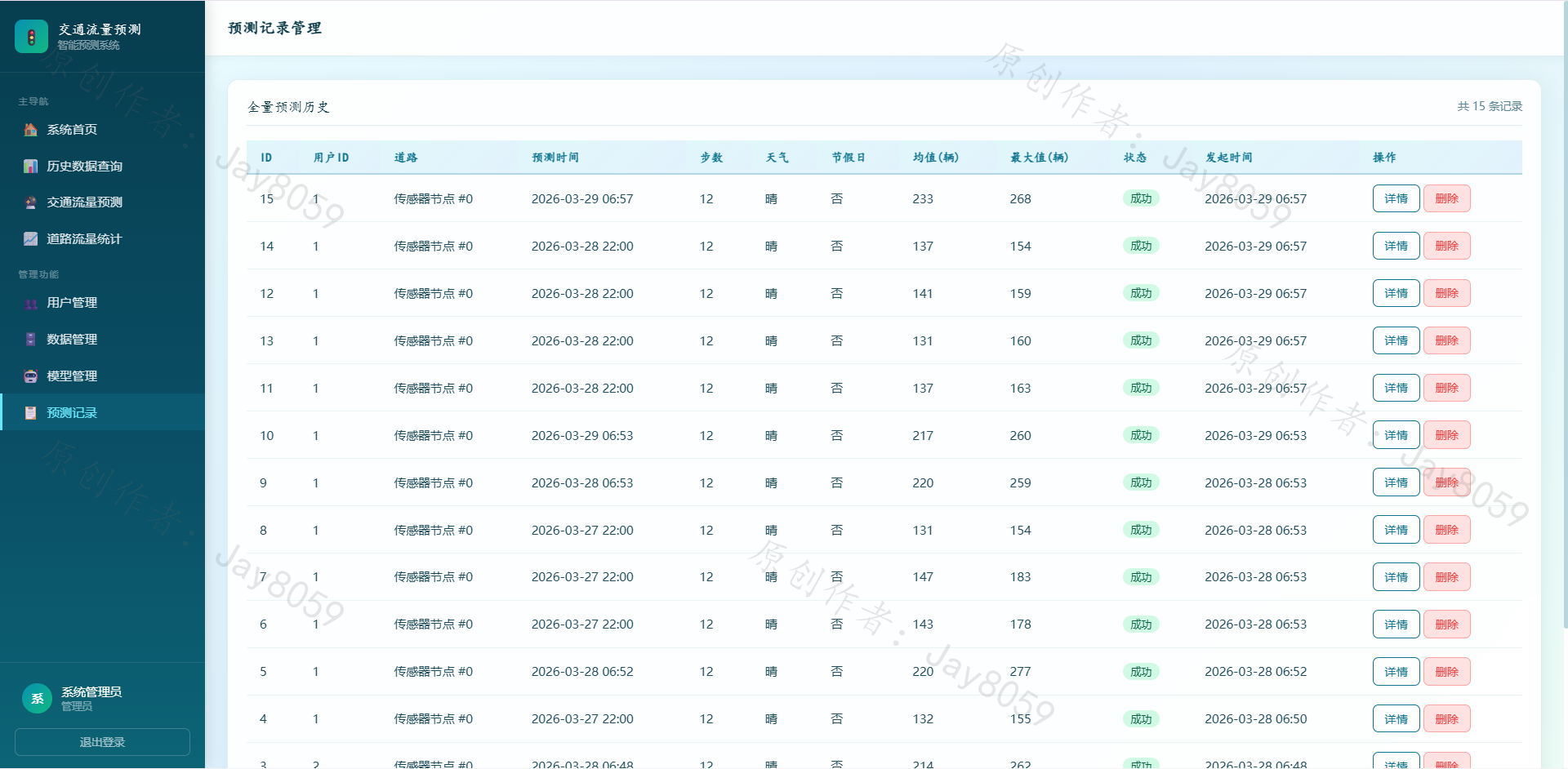Navigate to 数据管理
Screen dimensions: 1568x769
pos(102,340)
